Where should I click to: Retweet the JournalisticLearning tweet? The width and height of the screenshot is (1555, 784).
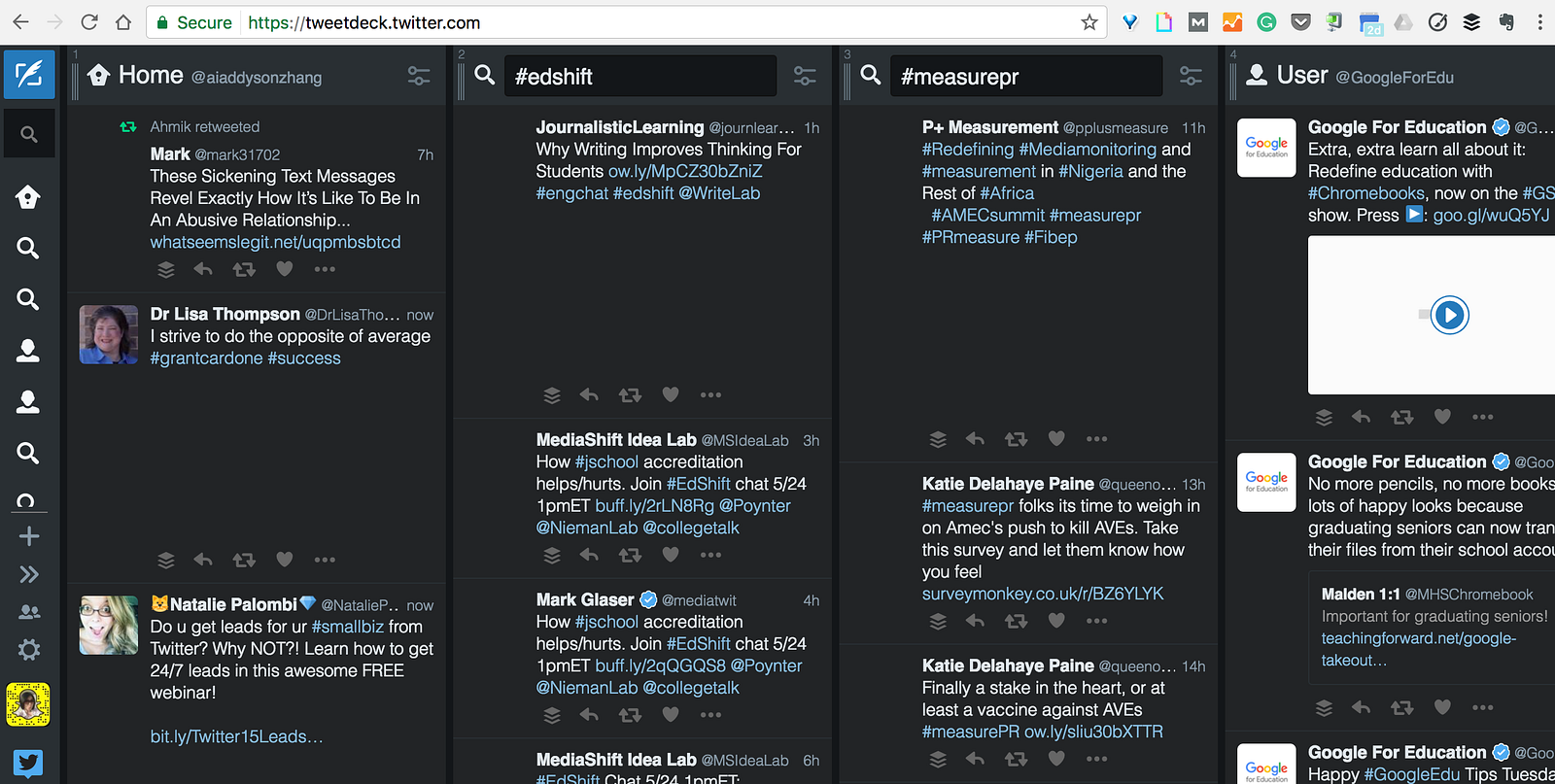coord(630,394)
